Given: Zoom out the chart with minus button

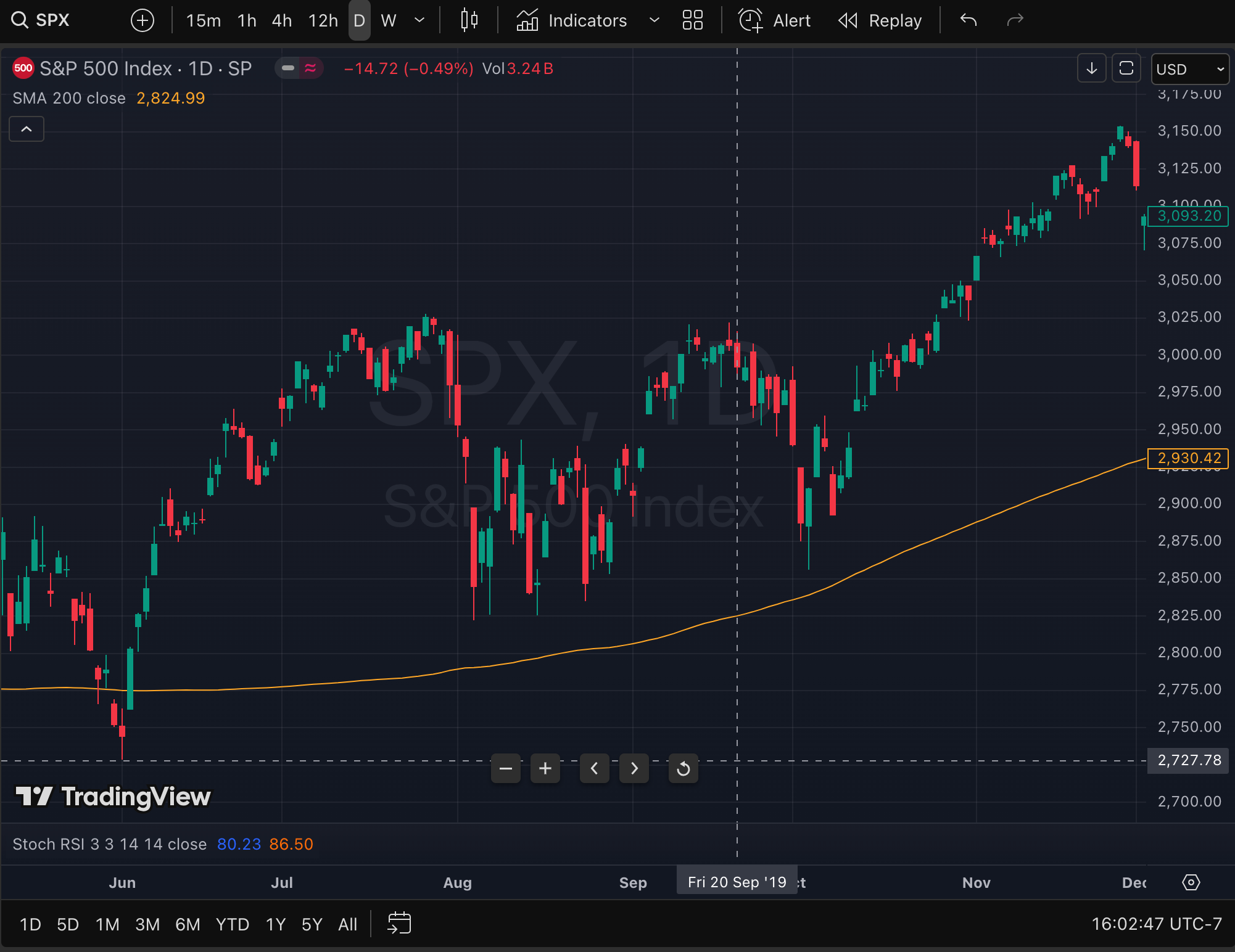Looking at the screenshot, I should coord(506,768).
